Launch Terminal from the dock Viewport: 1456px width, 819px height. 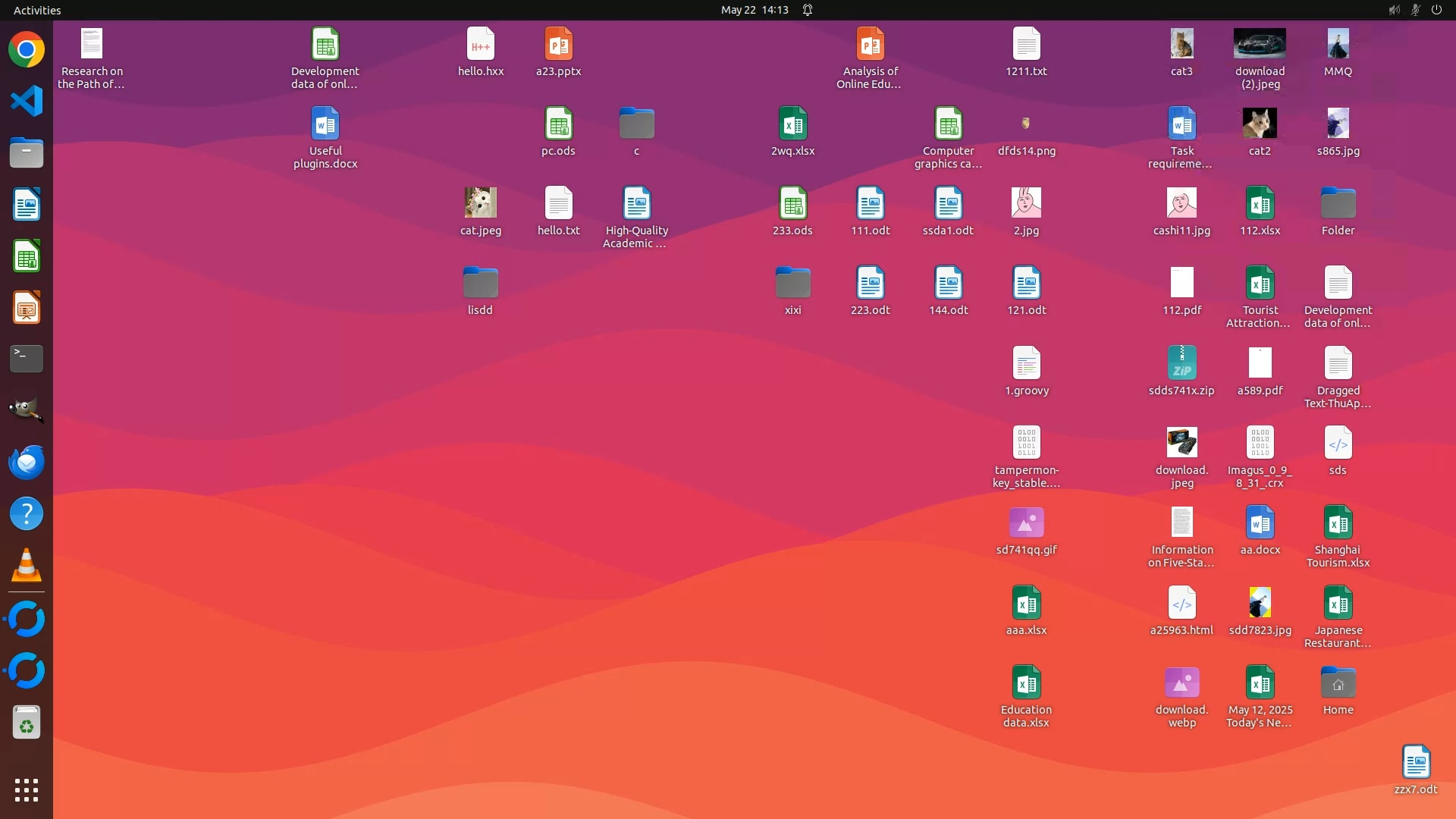(27, 359)
